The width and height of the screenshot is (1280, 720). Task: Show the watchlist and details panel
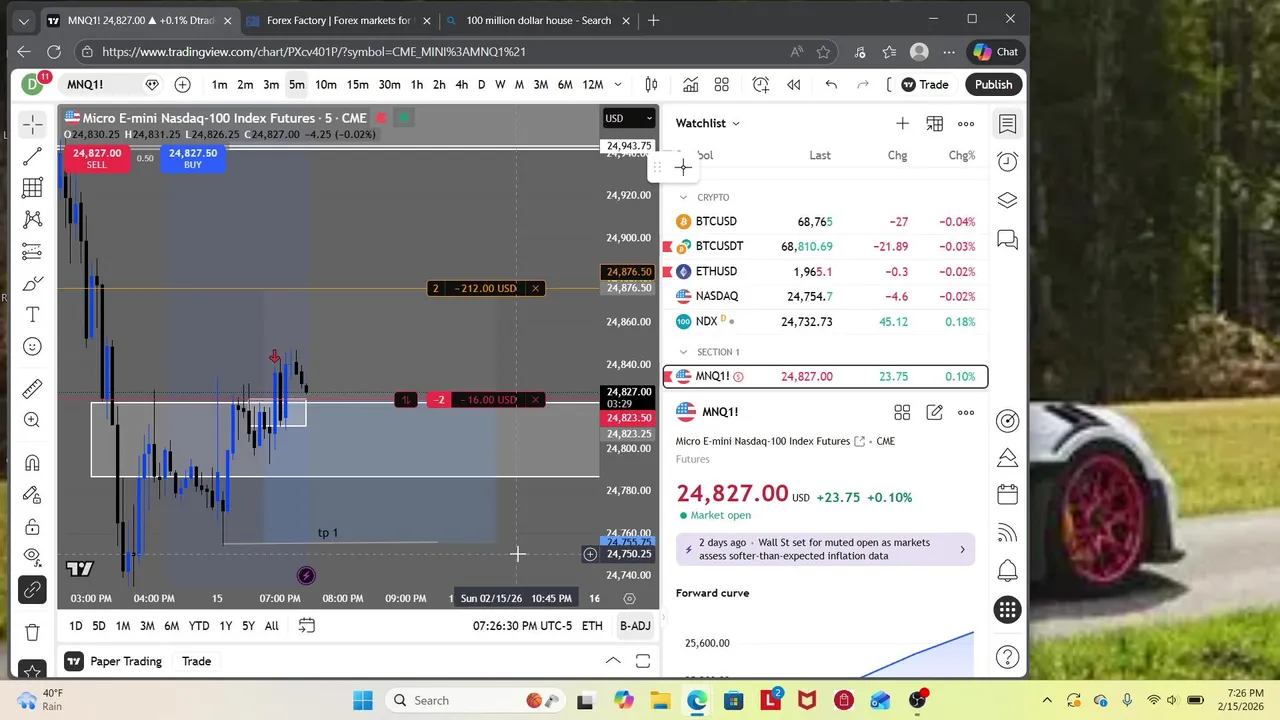[x=1007, y=123]
